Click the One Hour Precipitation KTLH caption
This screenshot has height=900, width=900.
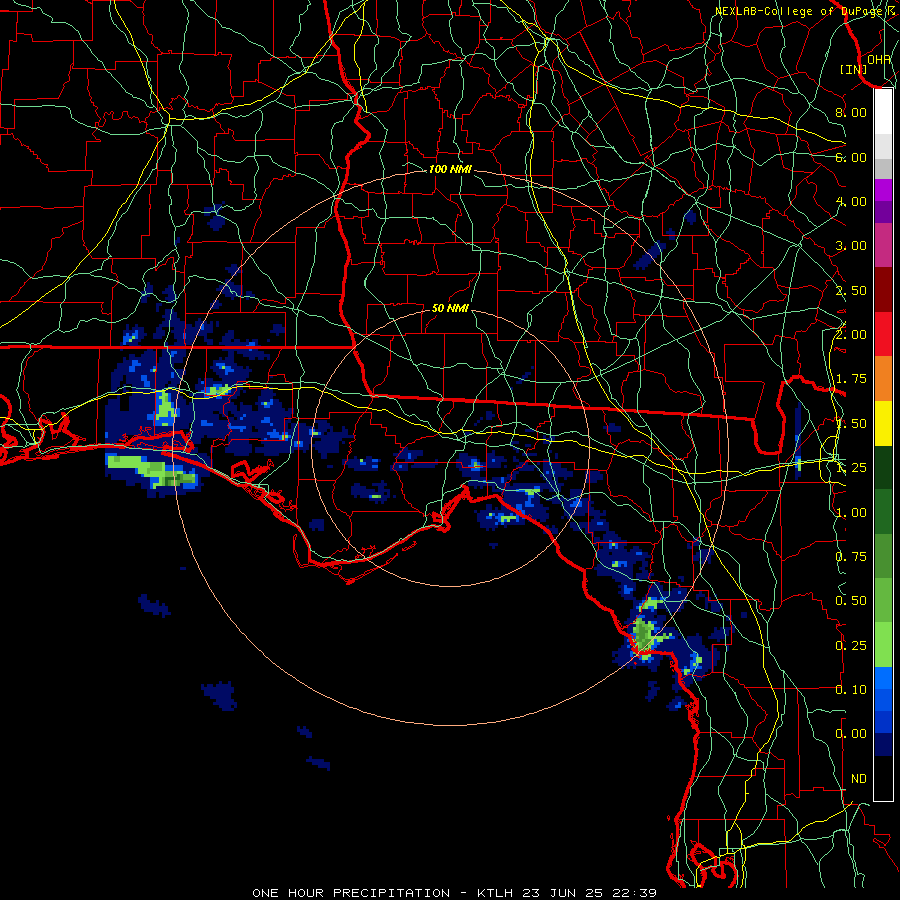[454, 893]
